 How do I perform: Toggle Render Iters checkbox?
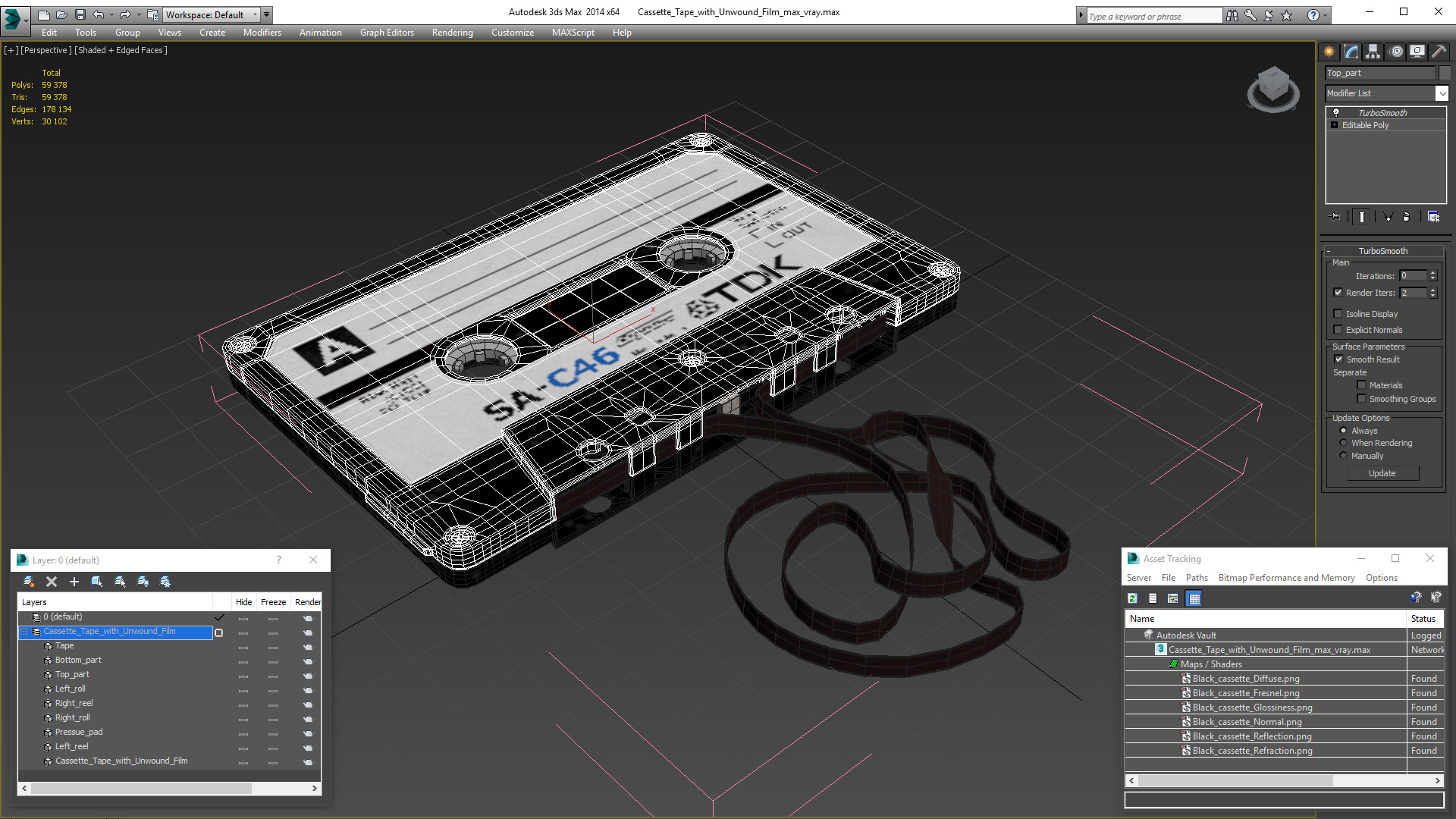pos(1338,293)
